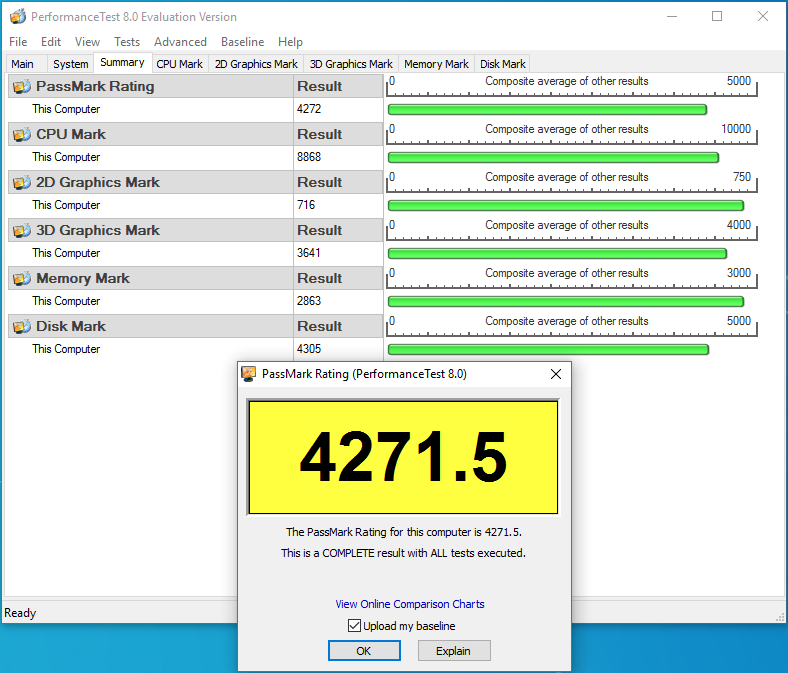
Task: Click the 2D Graphics result value 716
Action: [306, 205]
